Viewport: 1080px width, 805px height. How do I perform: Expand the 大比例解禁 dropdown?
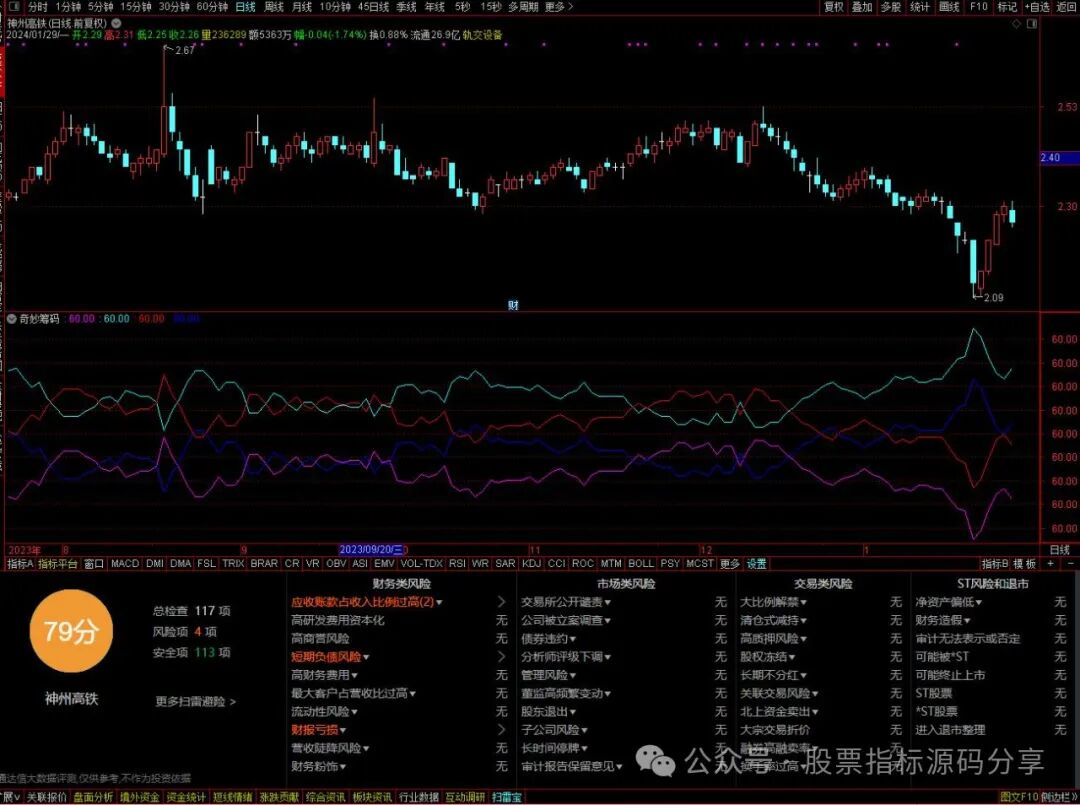pyautogui.click(x=802, y=603)
